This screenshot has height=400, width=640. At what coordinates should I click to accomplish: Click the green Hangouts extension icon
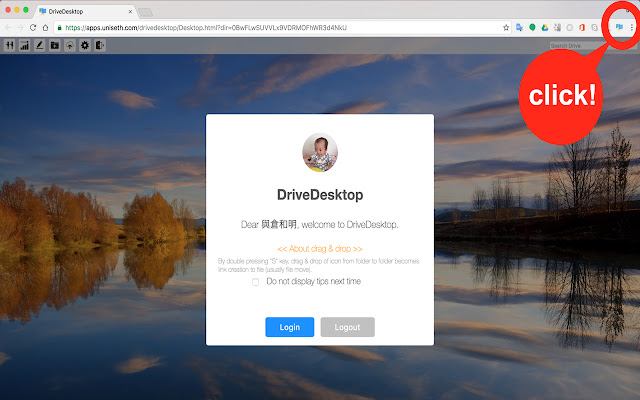tap(532, 27)
